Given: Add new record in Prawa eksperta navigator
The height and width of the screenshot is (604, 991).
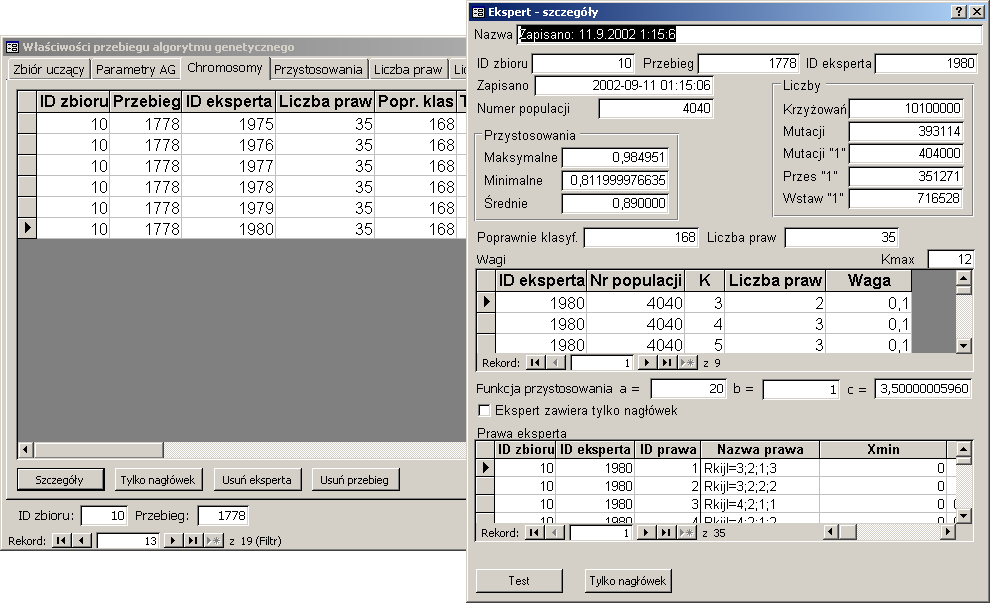Looking at the screenshot, I should tap(687, 533).
